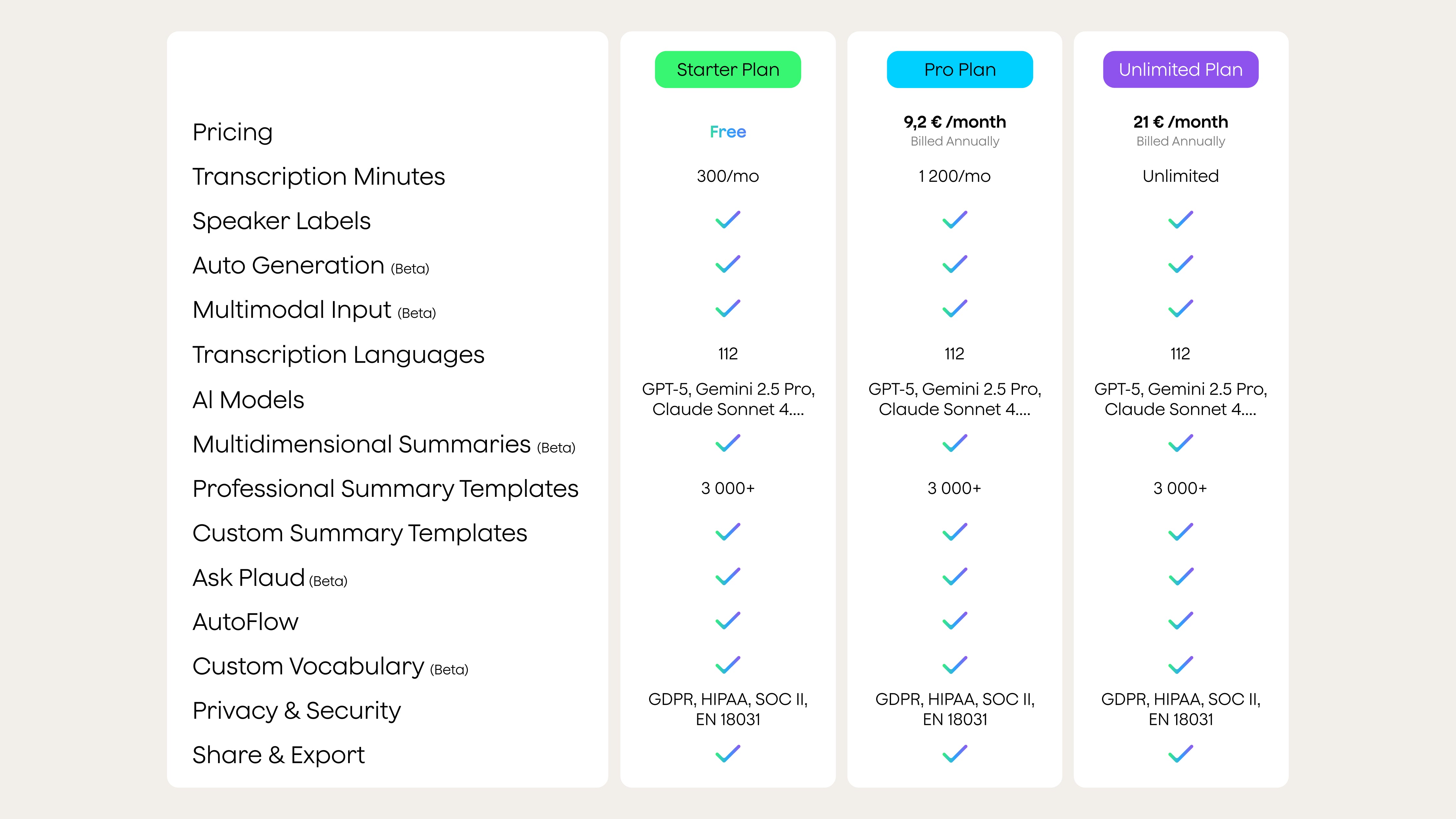Click the 9,2 € /month price
This screenshot has width=1456, height=819.
(955, 122)
